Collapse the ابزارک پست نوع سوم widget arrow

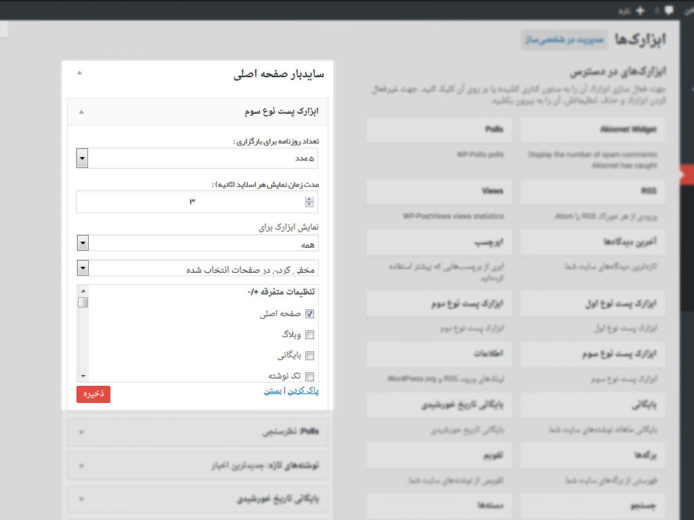[x=81, y=112]
